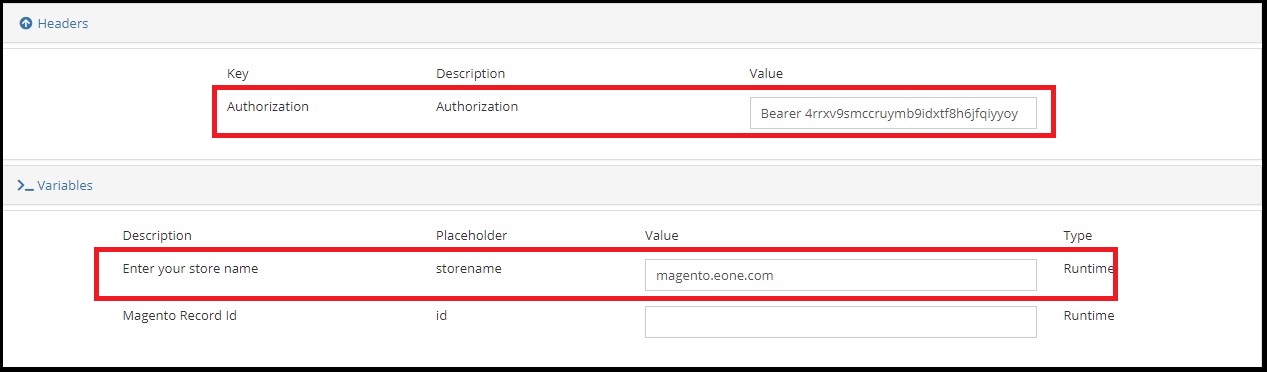Expand the Variables section label

click(65, 186)
